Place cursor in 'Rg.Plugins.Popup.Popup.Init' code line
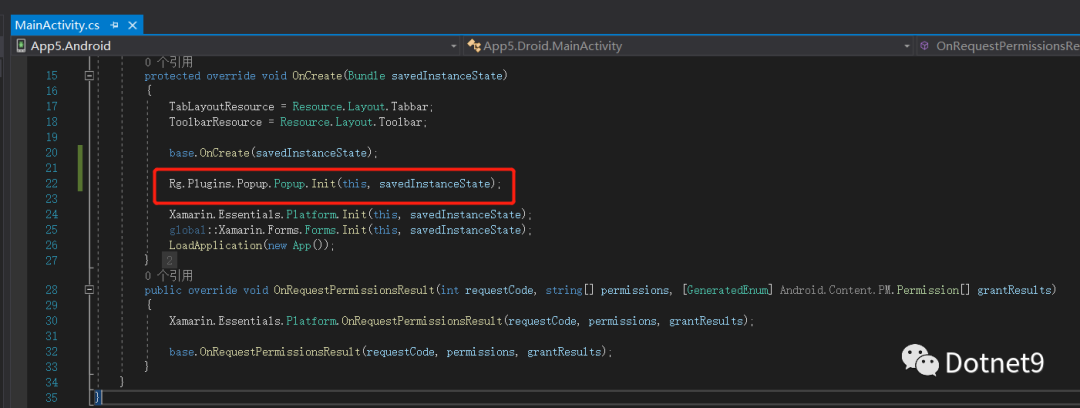Screen dimensions: 1080x408 [x=335, y=184]
